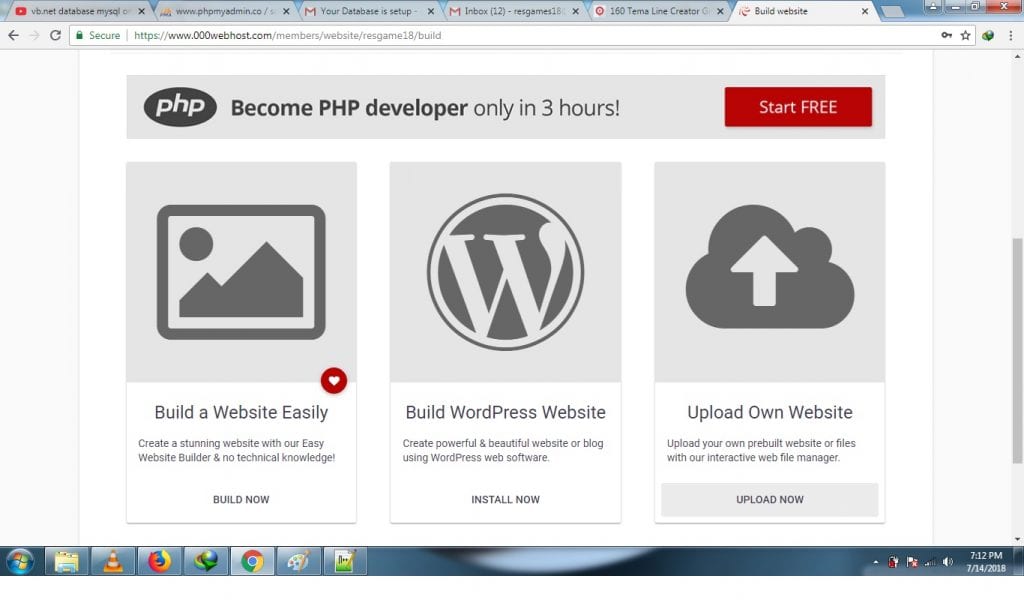This screenshot has height=600, width=1024.
Task: Close the Inbox (12) tab
Action: click(575, 12)
